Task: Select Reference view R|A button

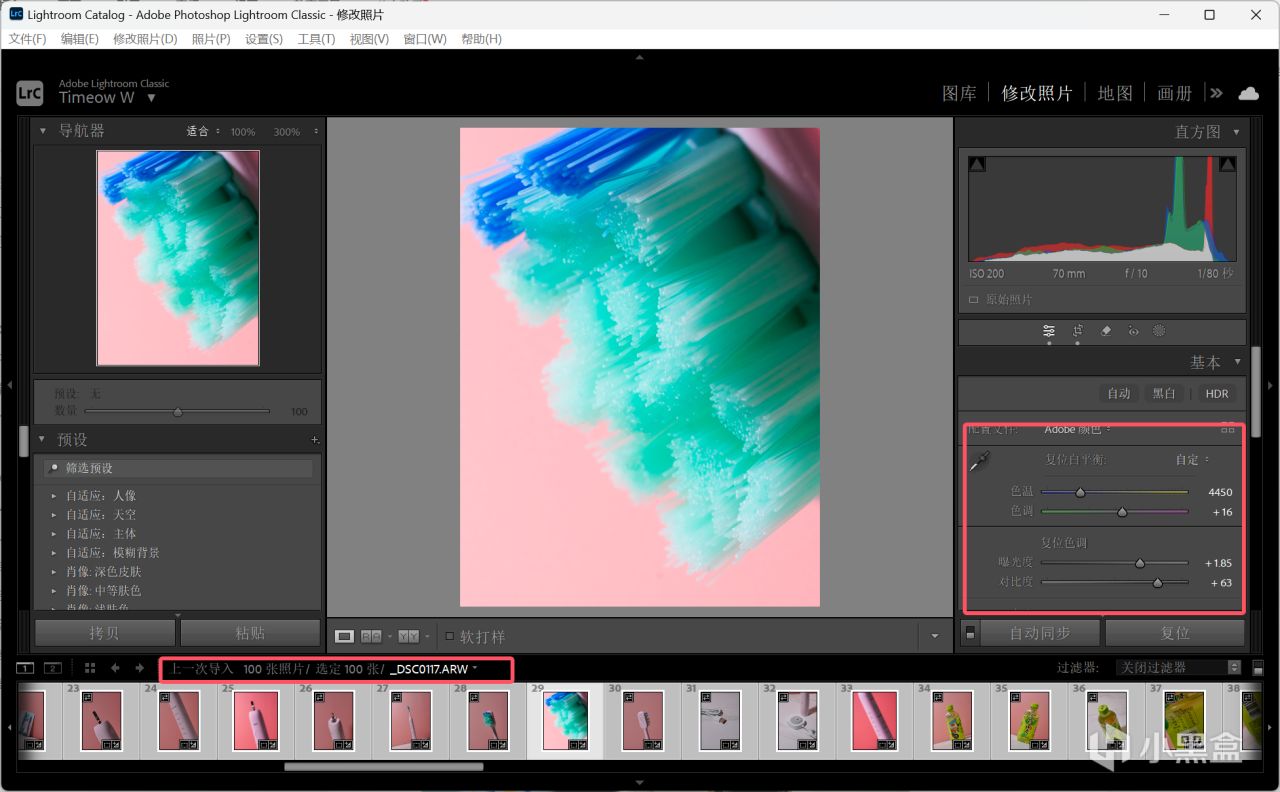Action: [x=371, y=636]
